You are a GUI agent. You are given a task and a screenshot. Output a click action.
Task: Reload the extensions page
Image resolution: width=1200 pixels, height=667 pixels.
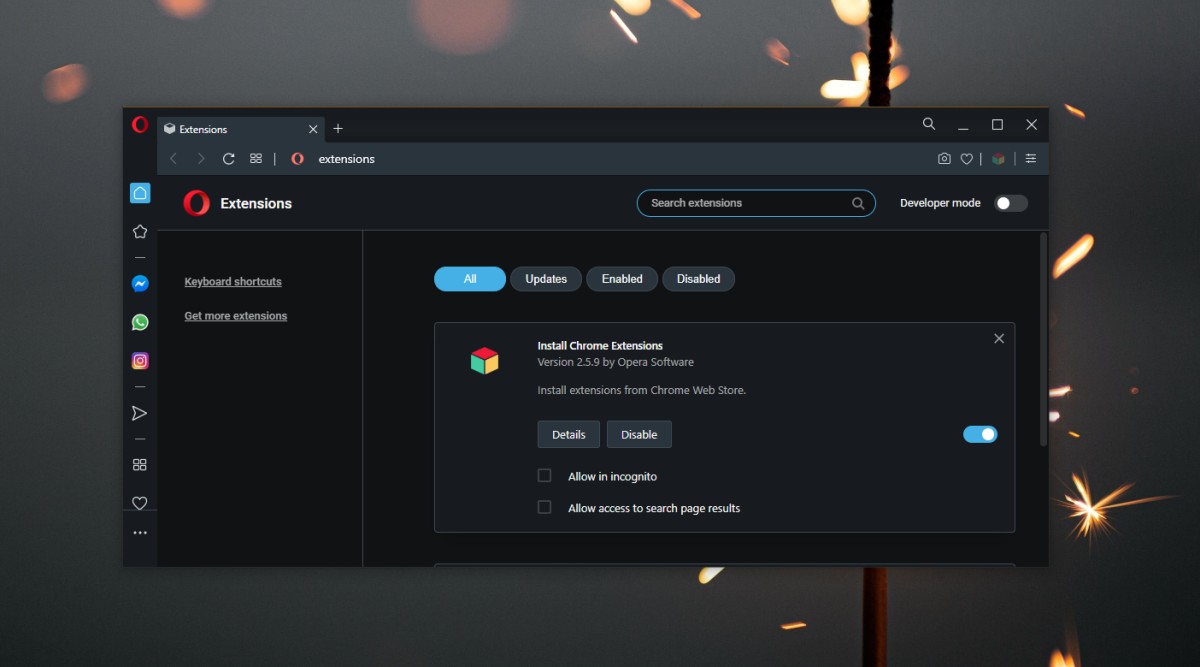pyautogui.click(x=228, y=158)
